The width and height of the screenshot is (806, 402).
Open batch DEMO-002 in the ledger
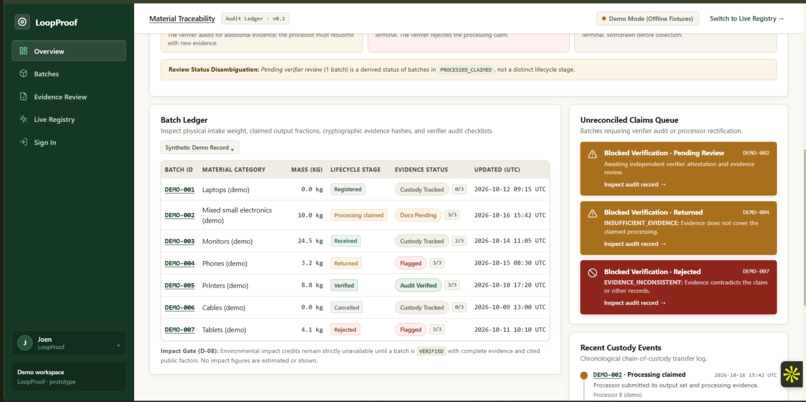pos(179,215)
